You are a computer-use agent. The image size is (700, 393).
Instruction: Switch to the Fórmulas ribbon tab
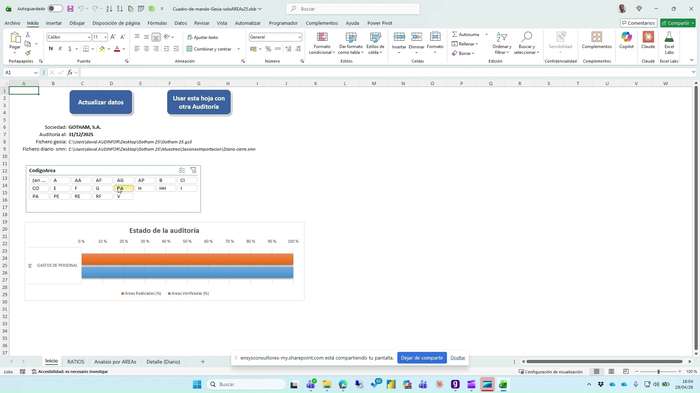157,23
